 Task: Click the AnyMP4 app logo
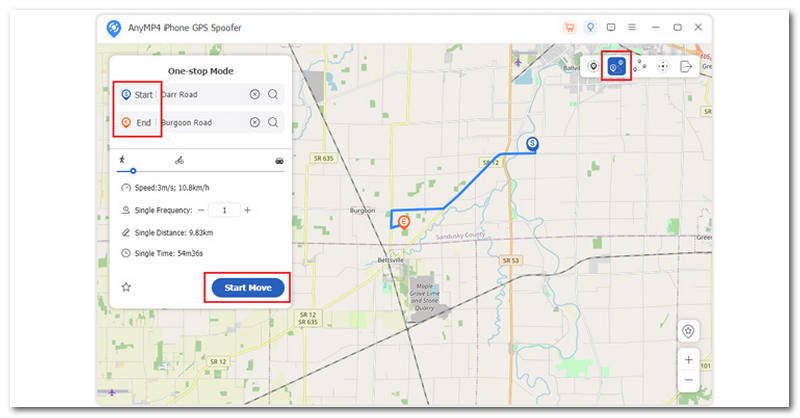pos(113,28)
